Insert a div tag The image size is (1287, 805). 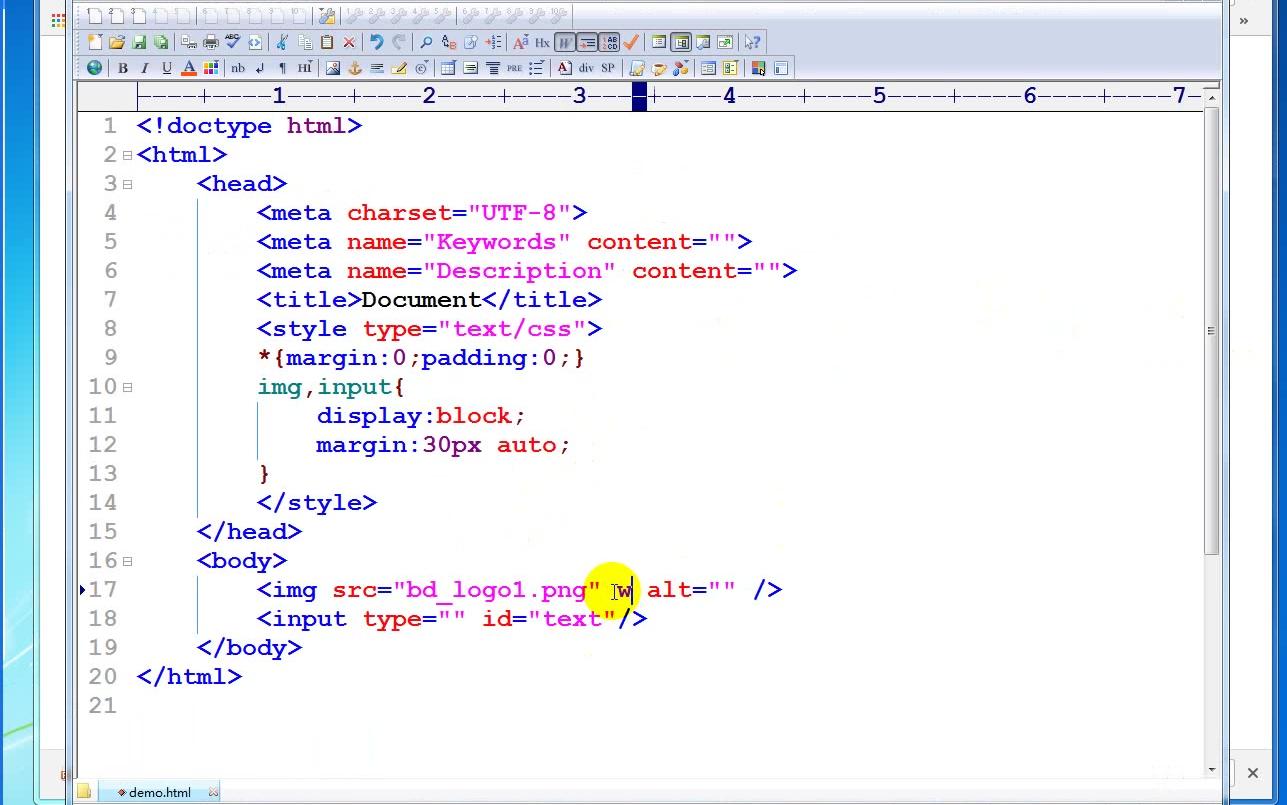586,68
